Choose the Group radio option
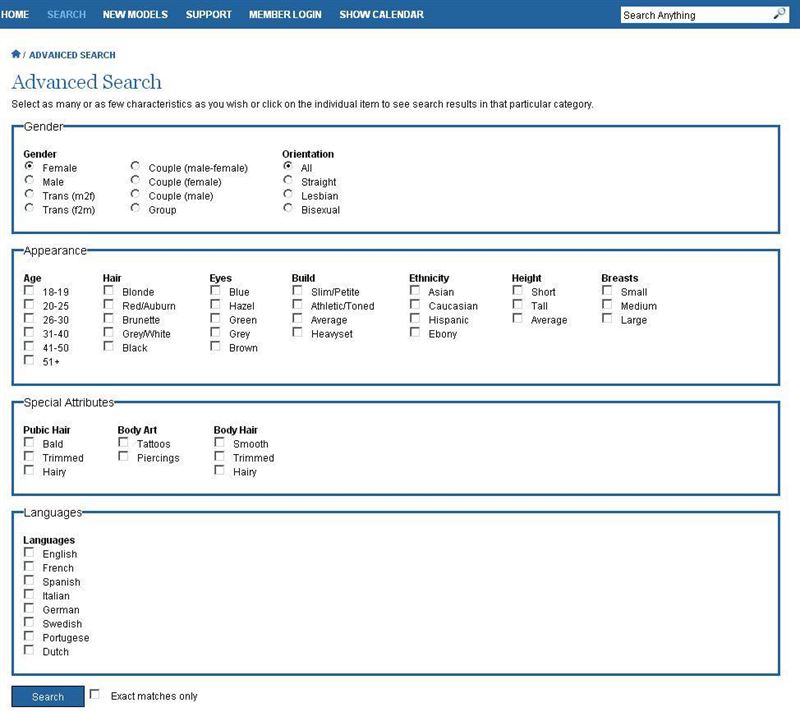The width and height of the screenshot is (800, 712). pos(135,208)
